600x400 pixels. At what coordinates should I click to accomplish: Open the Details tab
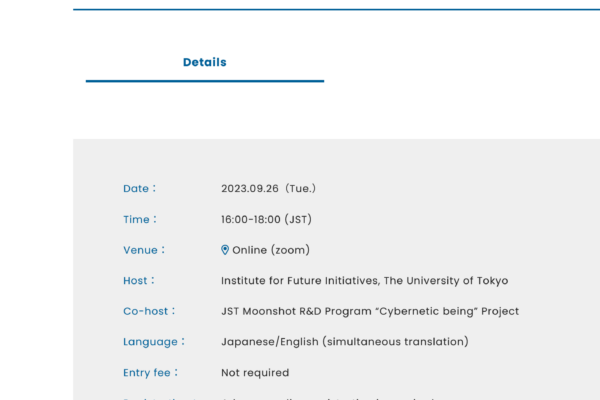click(205, 62)
